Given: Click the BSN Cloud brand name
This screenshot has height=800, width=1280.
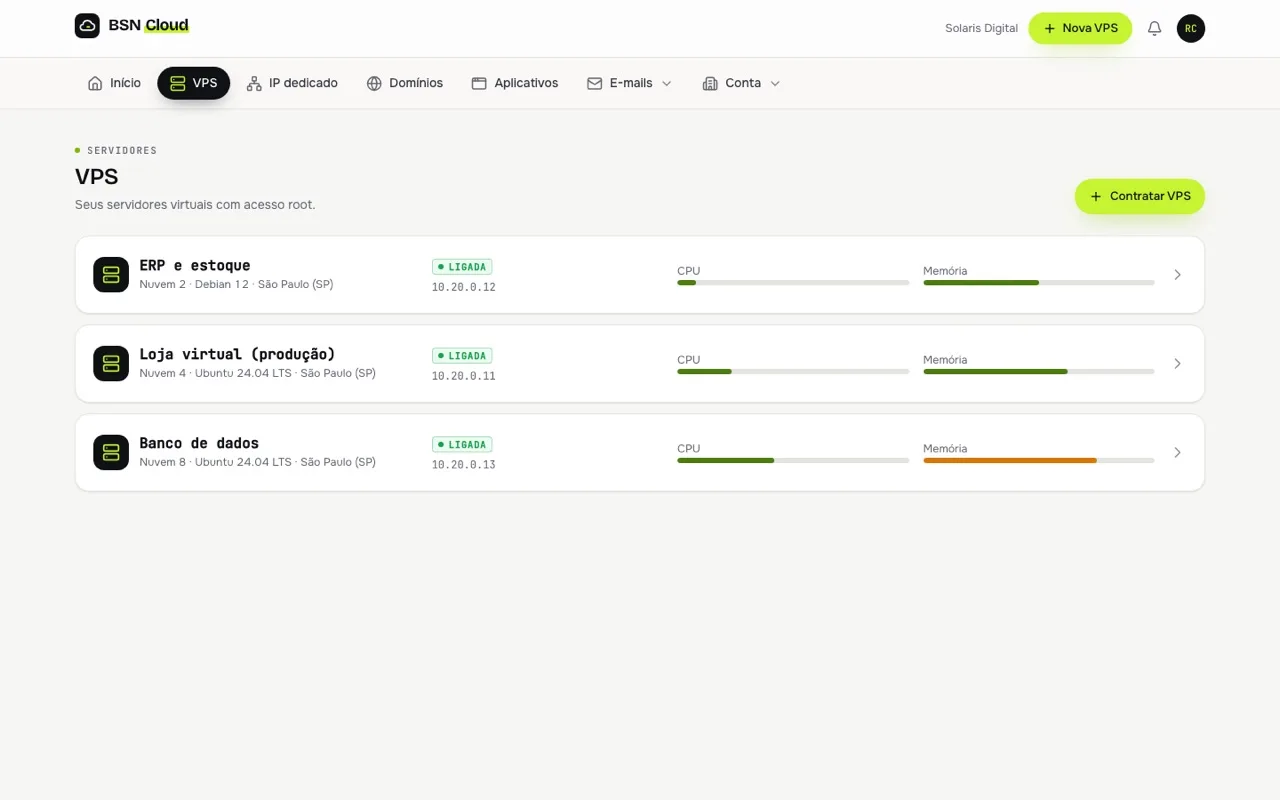Looking at the screenshot, I should [148, 25].
